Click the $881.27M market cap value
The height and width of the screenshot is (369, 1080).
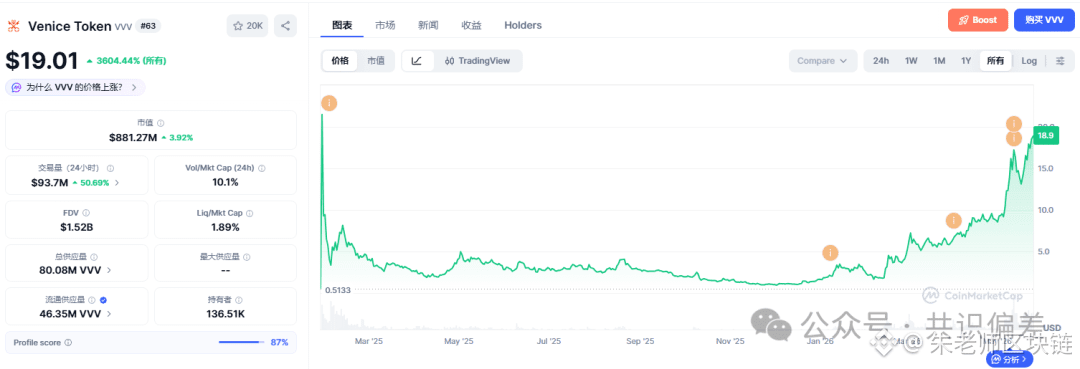point(134,137)
